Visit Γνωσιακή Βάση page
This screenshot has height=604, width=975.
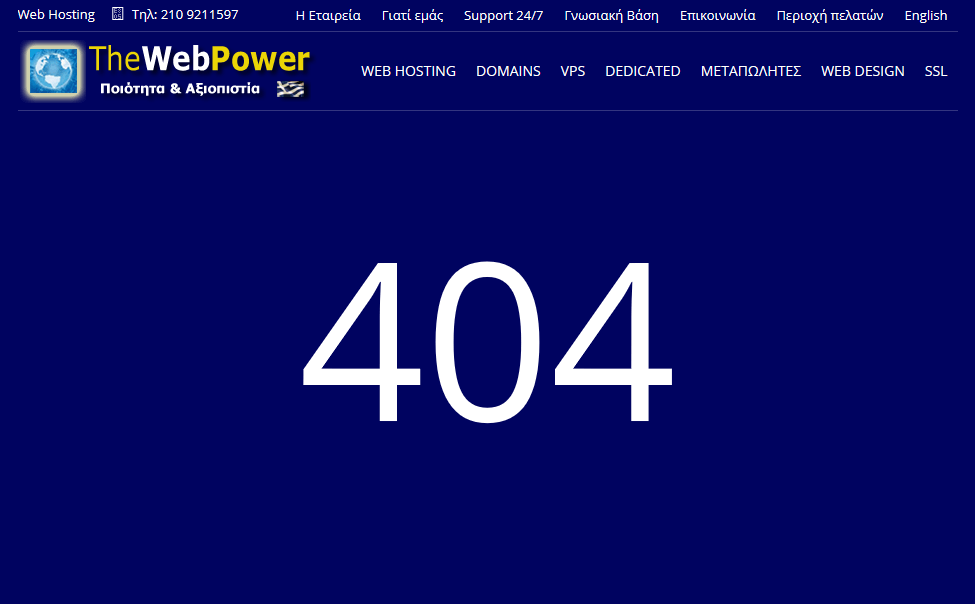pos(611,16)
